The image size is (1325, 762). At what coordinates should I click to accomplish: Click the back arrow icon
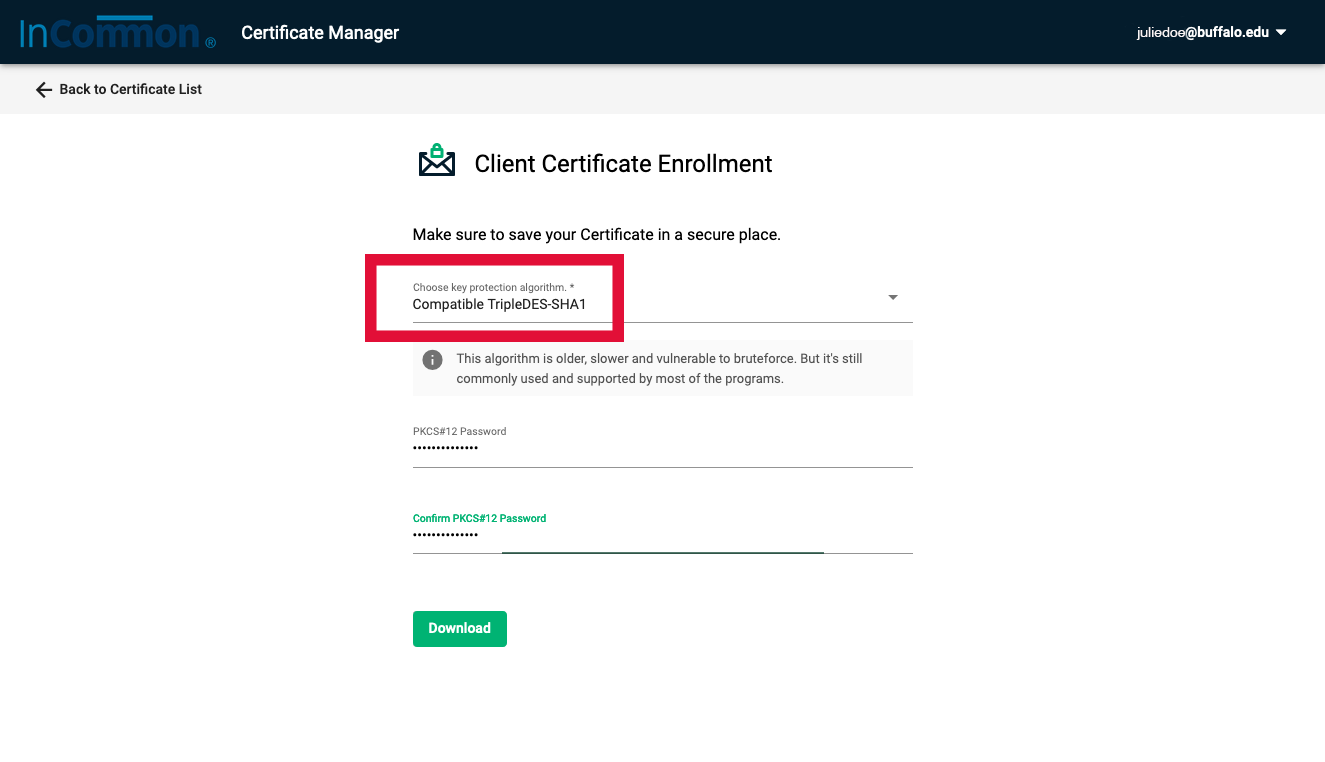pos(43,90)
